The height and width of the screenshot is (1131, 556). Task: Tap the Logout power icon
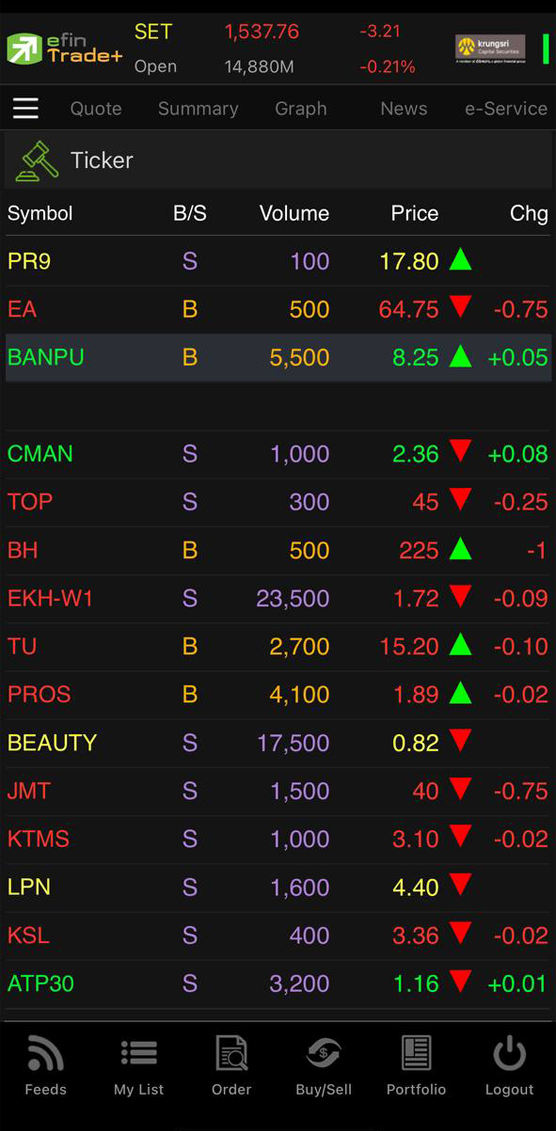(x=509, y=1053)
